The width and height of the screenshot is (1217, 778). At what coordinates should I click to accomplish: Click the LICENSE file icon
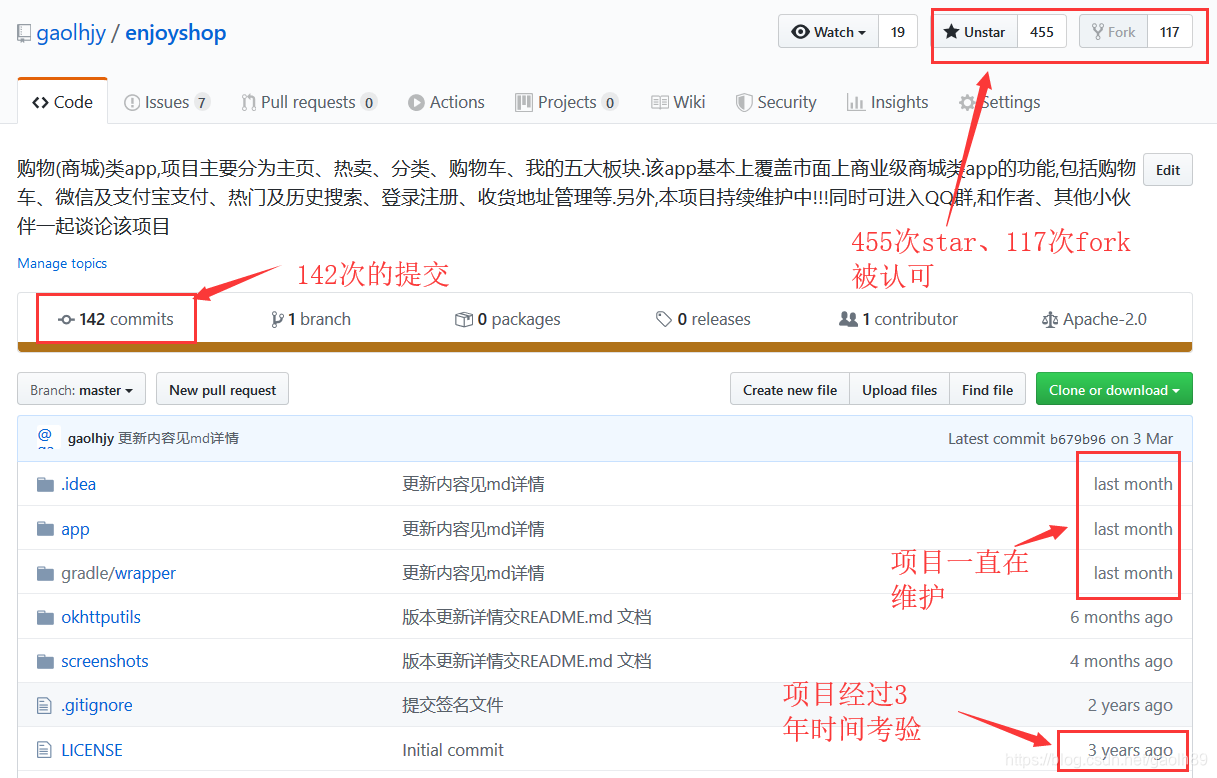tap(44, 750)
